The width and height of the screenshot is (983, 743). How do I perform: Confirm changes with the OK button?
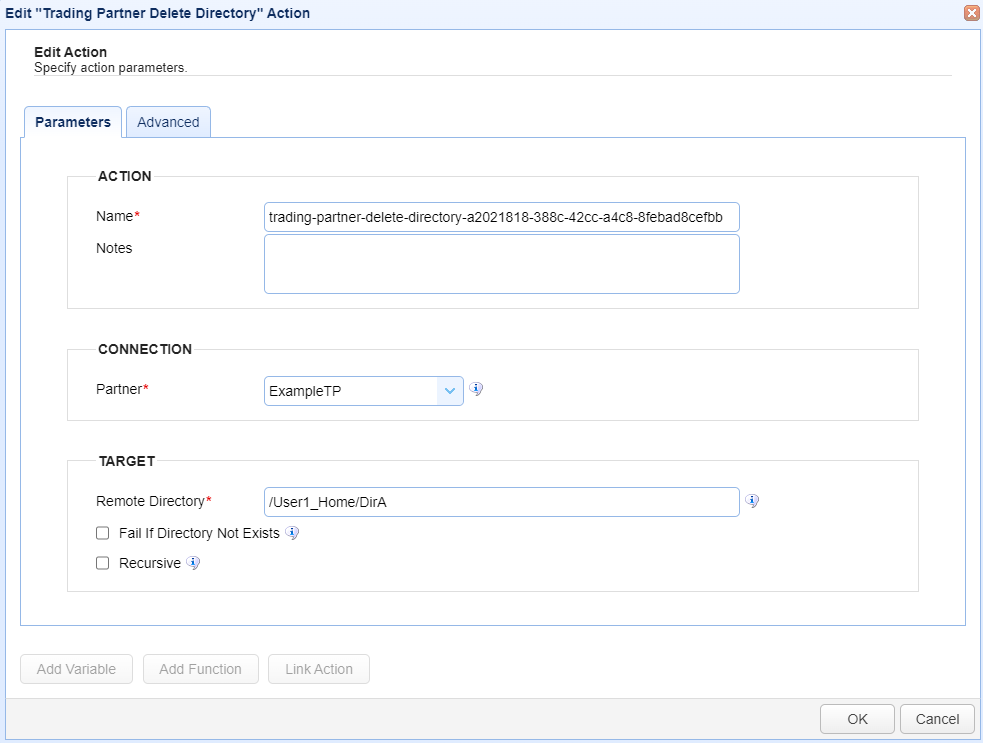click(857, 719)
